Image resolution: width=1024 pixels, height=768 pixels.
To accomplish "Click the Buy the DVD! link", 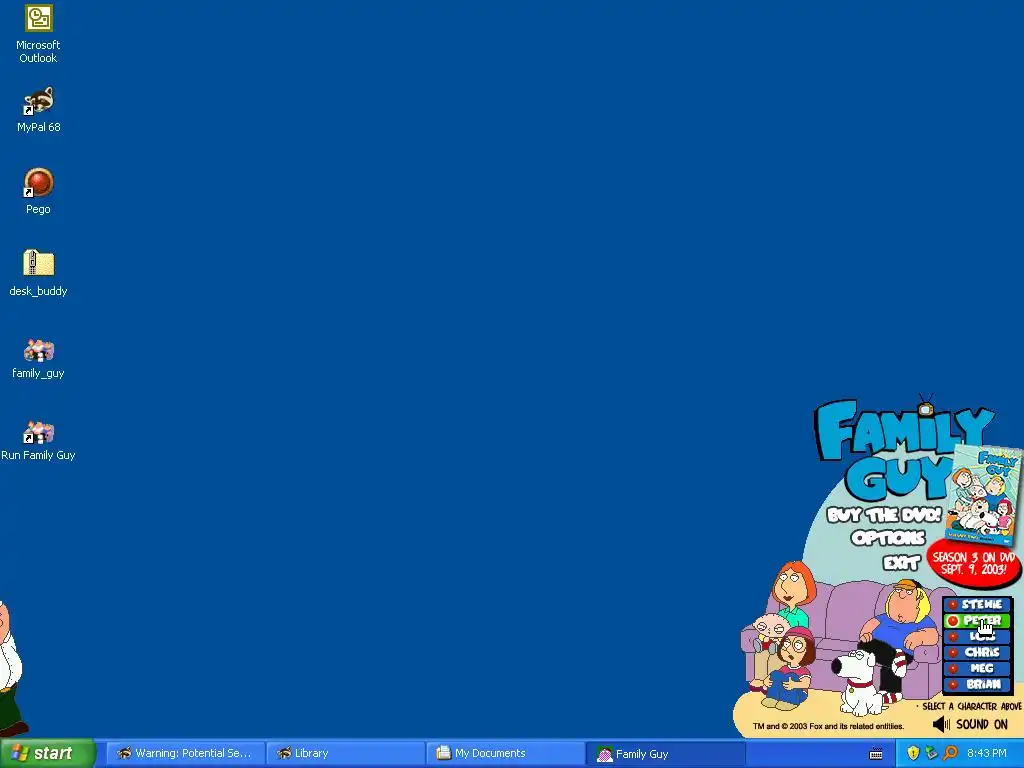I will 884,515.
